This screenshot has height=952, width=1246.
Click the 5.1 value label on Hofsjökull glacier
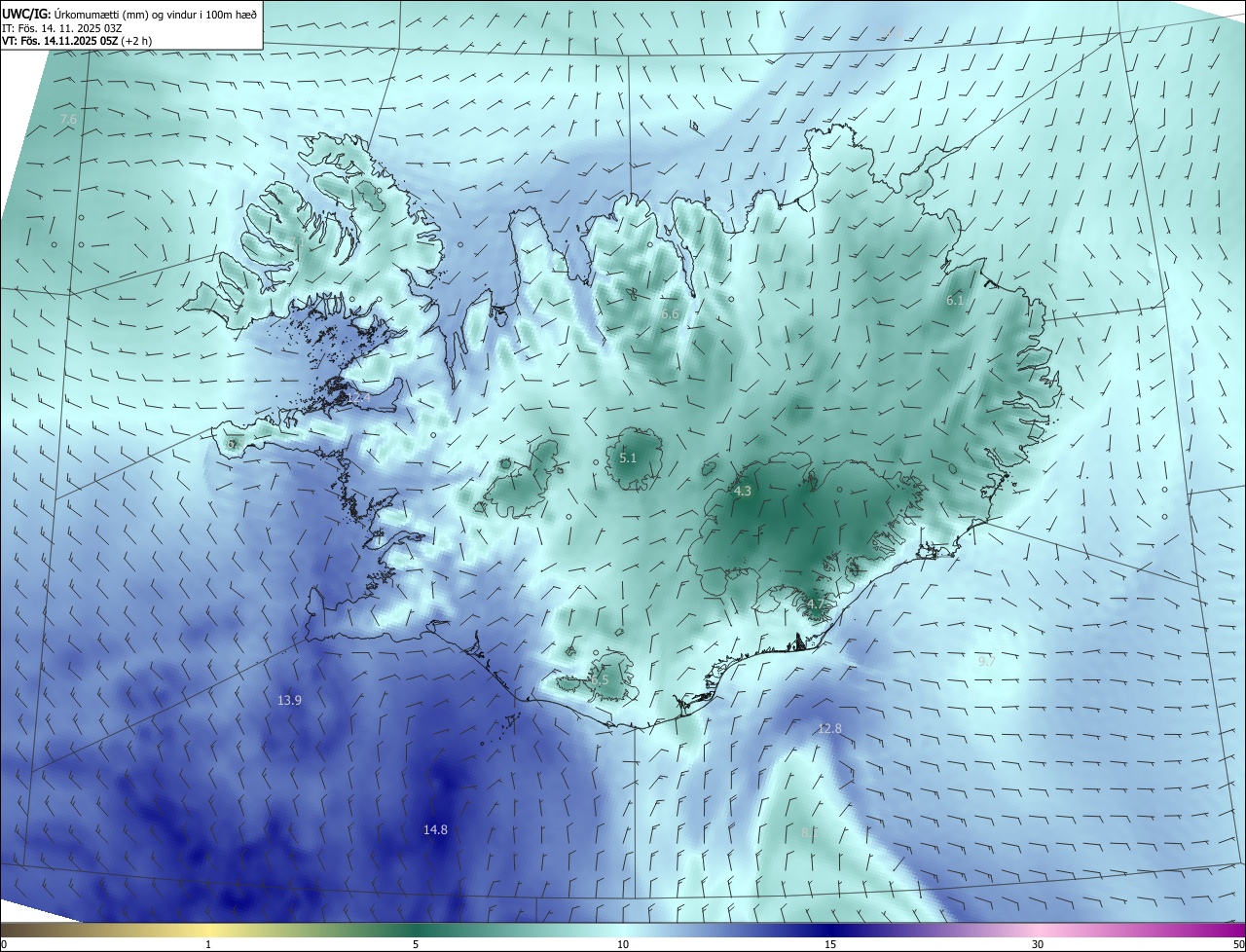(x=628, y=458)
